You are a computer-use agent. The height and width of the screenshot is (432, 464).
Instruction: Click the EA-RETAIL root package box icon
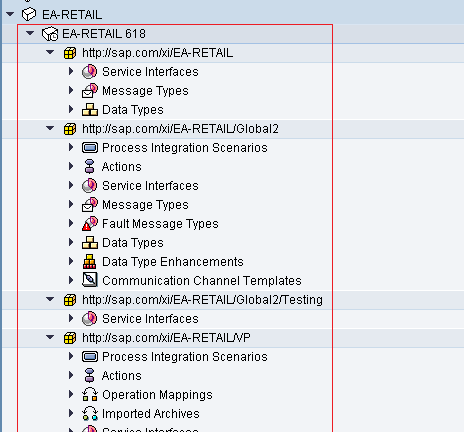29,14
